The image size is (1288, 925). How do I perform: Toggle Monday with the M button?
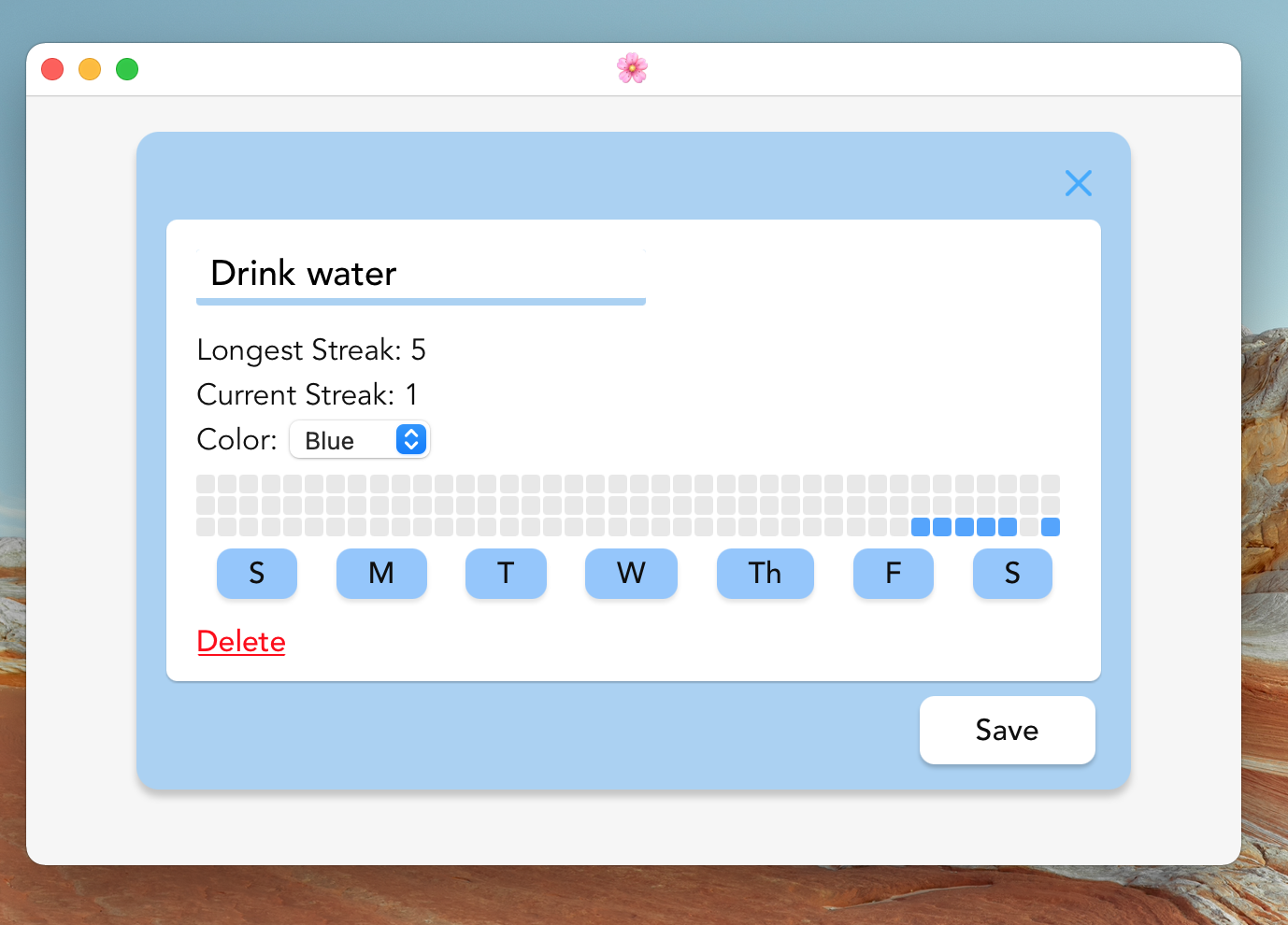(x=381, y=574)
